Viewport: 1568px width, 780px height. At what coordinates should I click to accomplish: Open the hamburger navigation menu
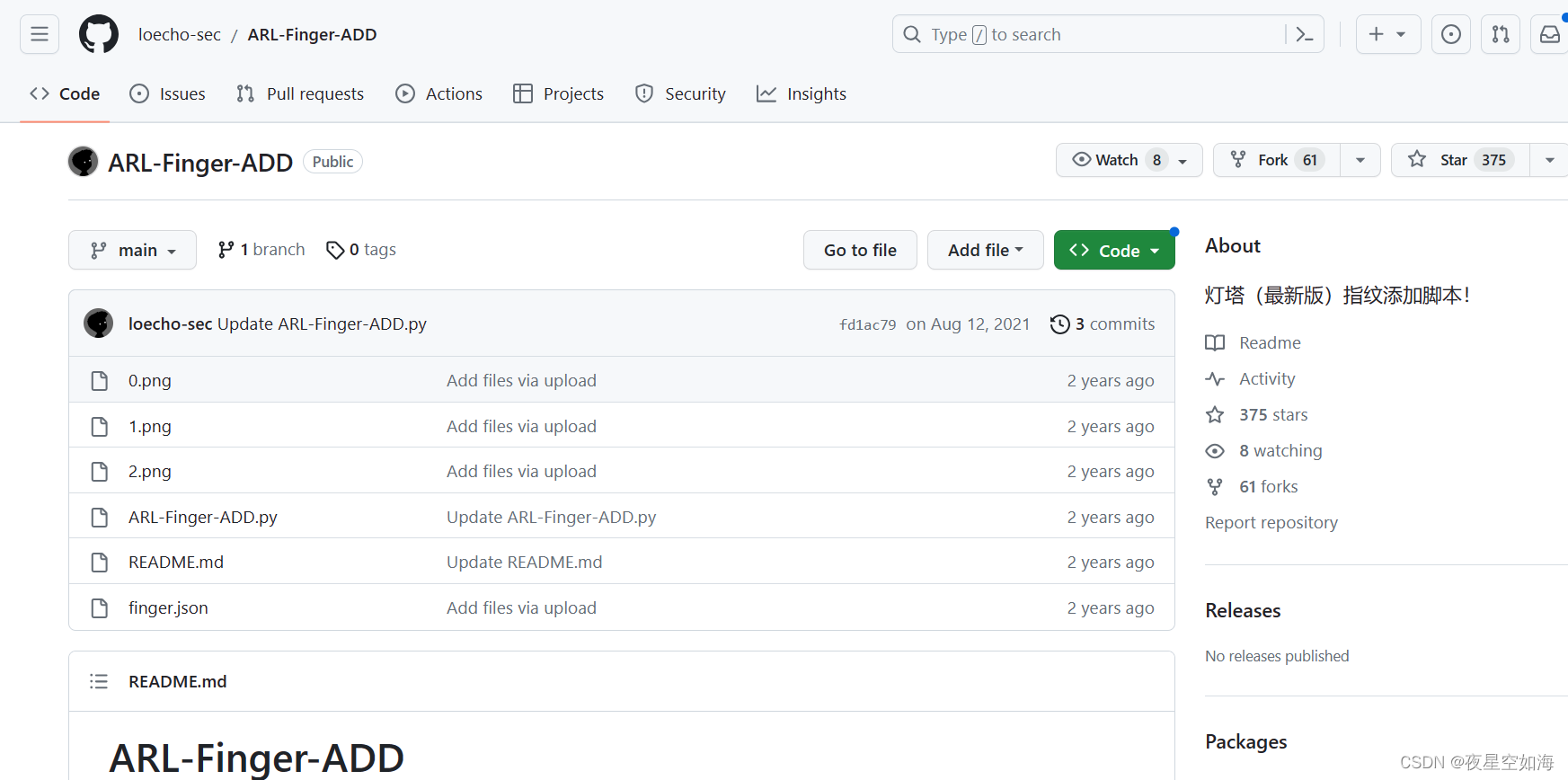point(40,34)
